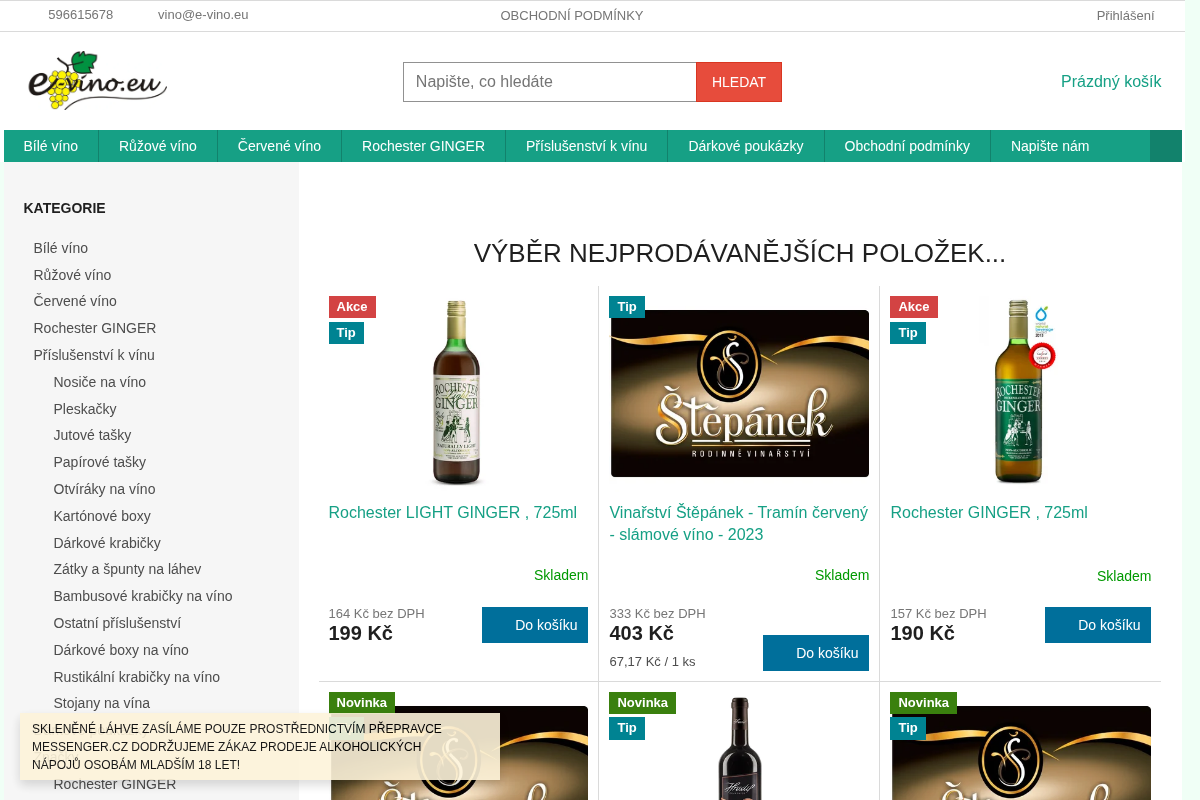The width and height of the screenshot is (1200, 800).
Task: Open the Prázdný košík cart link
Action: (1111, 82)
